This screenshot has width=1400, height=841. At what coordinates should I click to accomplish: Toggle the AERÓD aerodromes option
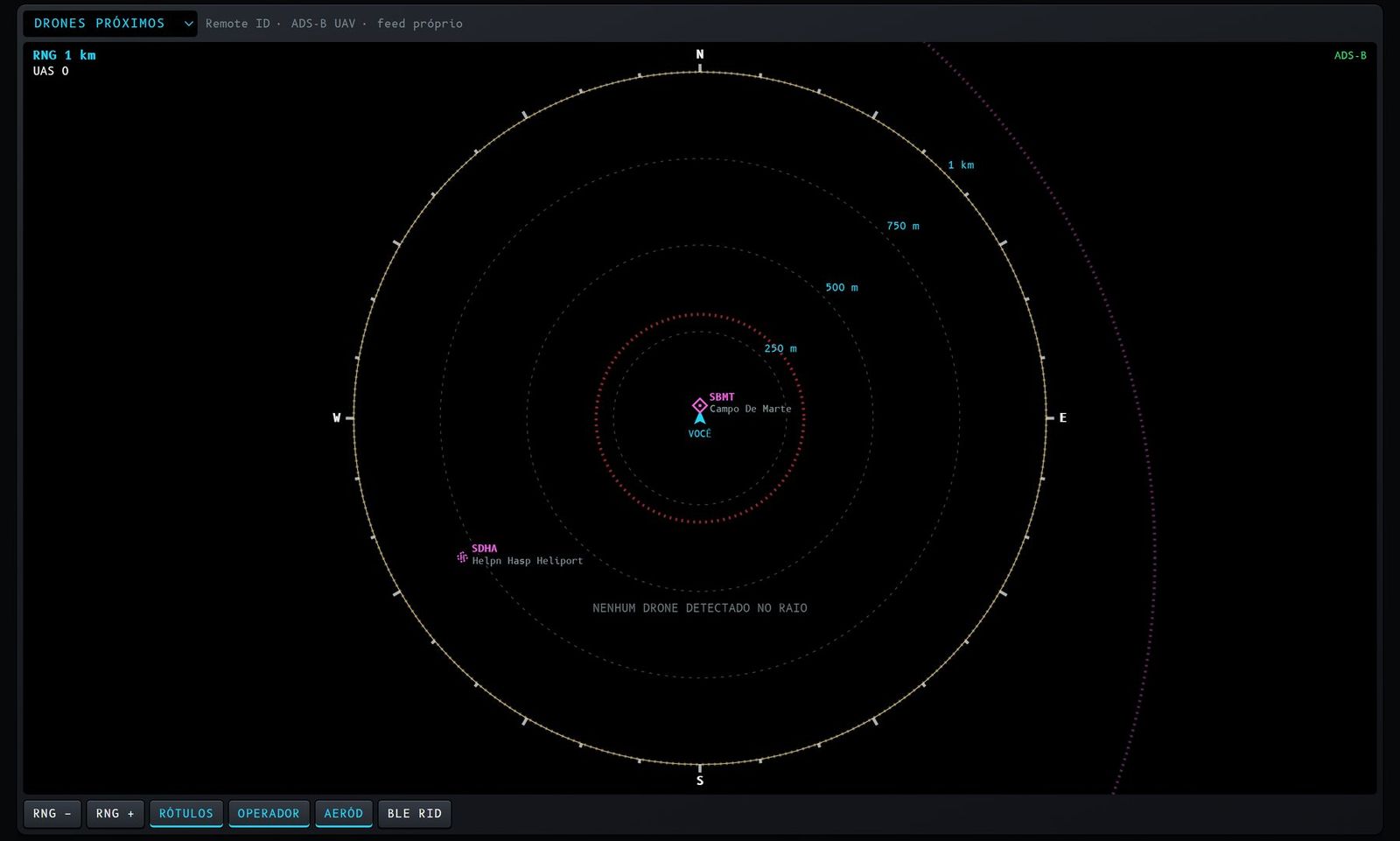click(x=344, y=813)
